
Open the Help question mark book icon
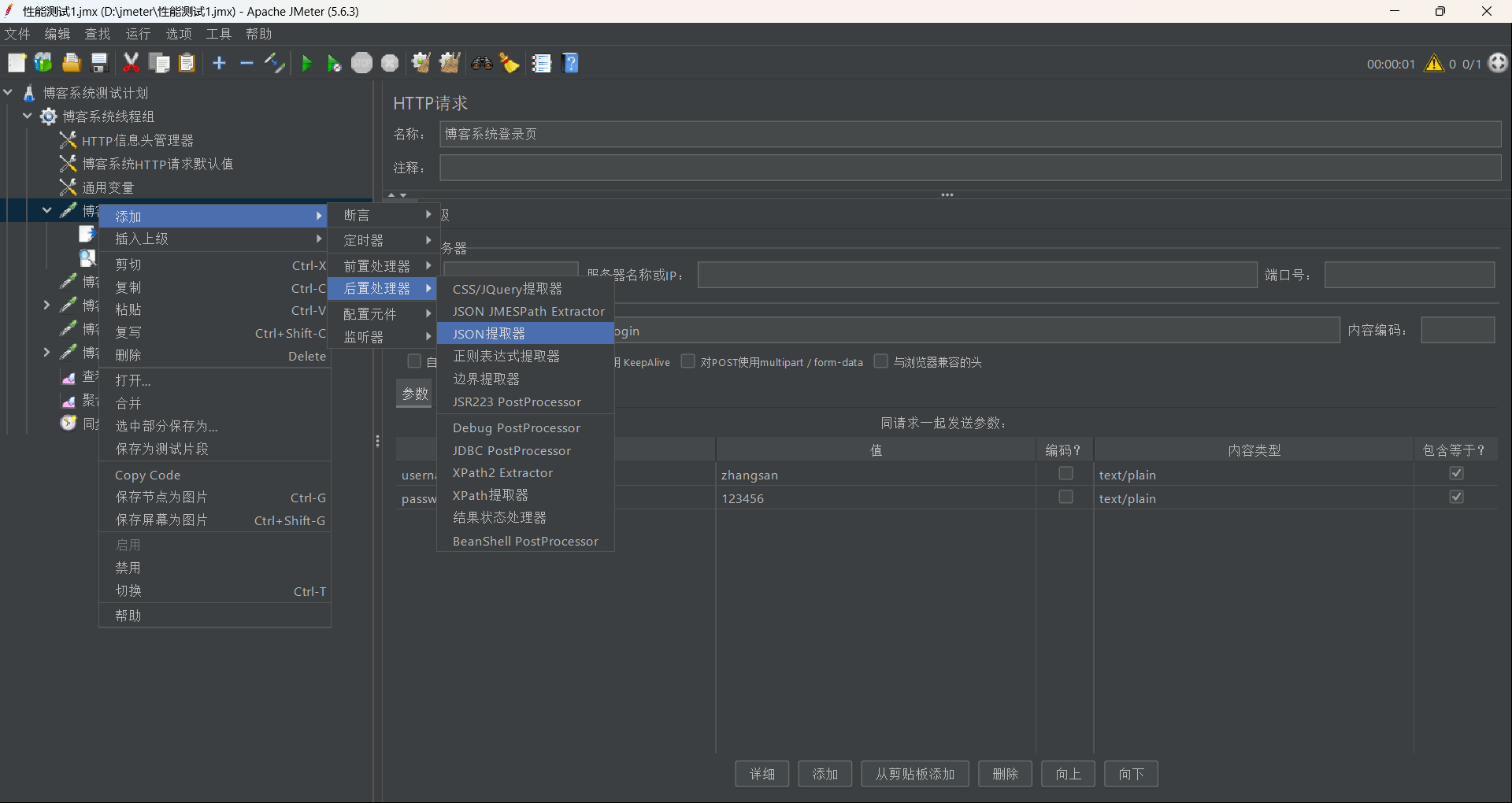coord(571,63)
